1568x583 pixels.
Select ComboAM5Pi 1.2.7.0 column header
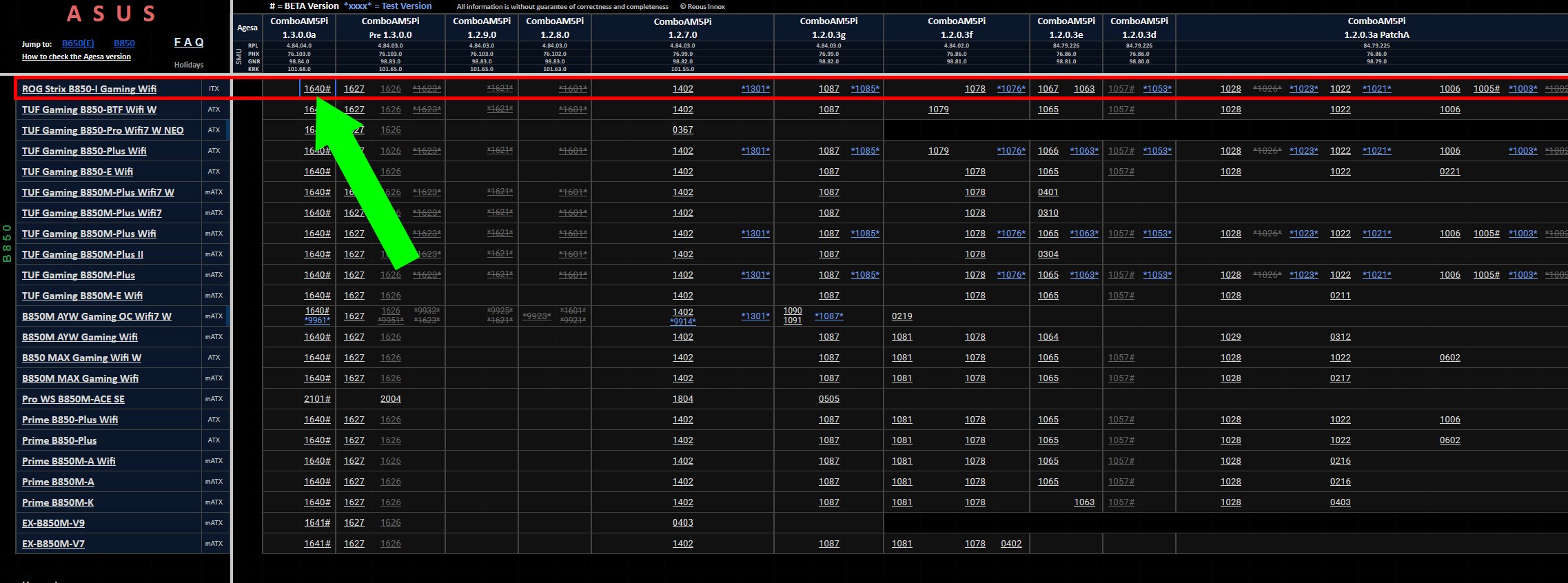pos(682,28)
